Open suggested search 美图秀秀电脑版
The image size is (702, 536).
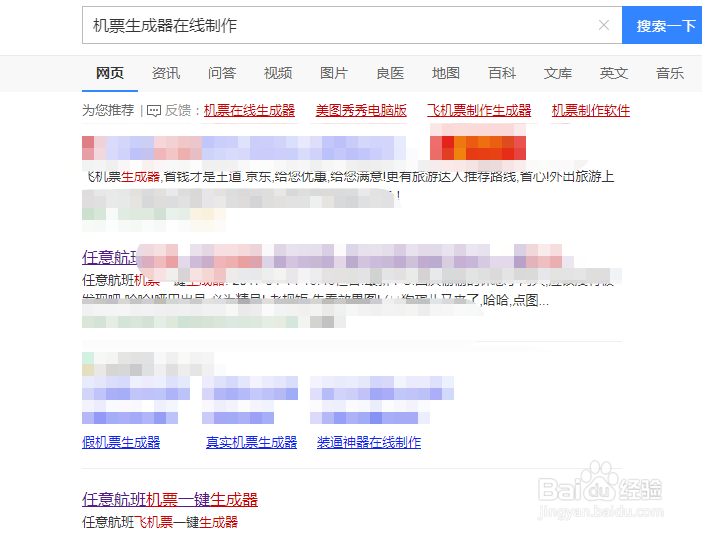361,110
